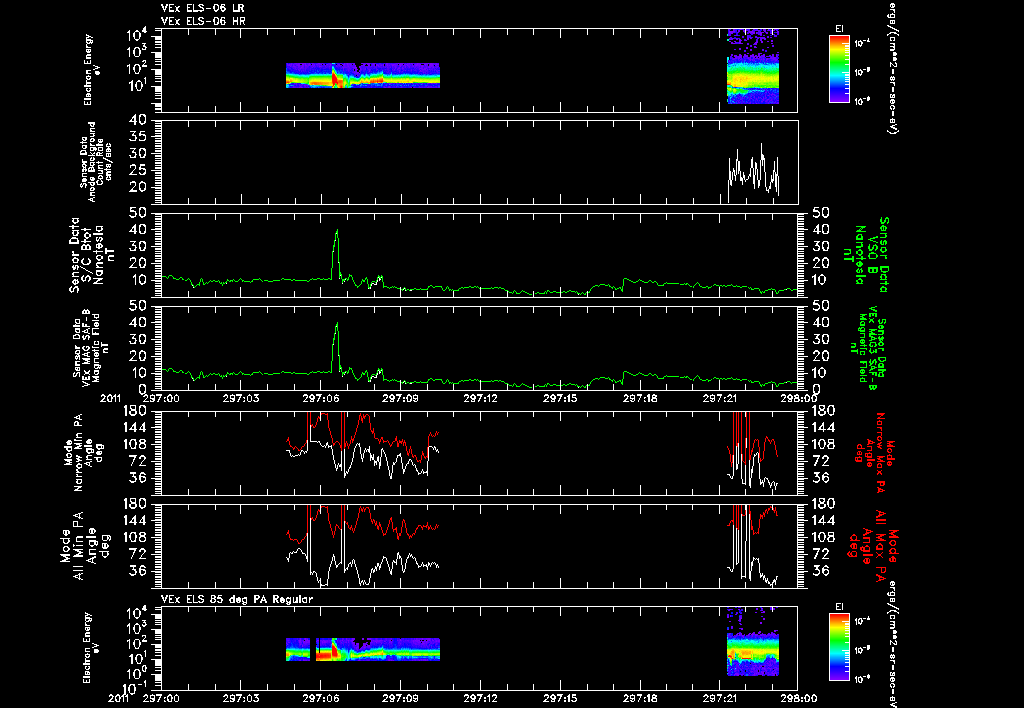Click the 85 deg PA spectrogram segment near 297:06
Screen dimensions: 1024x708
[362, 649]
